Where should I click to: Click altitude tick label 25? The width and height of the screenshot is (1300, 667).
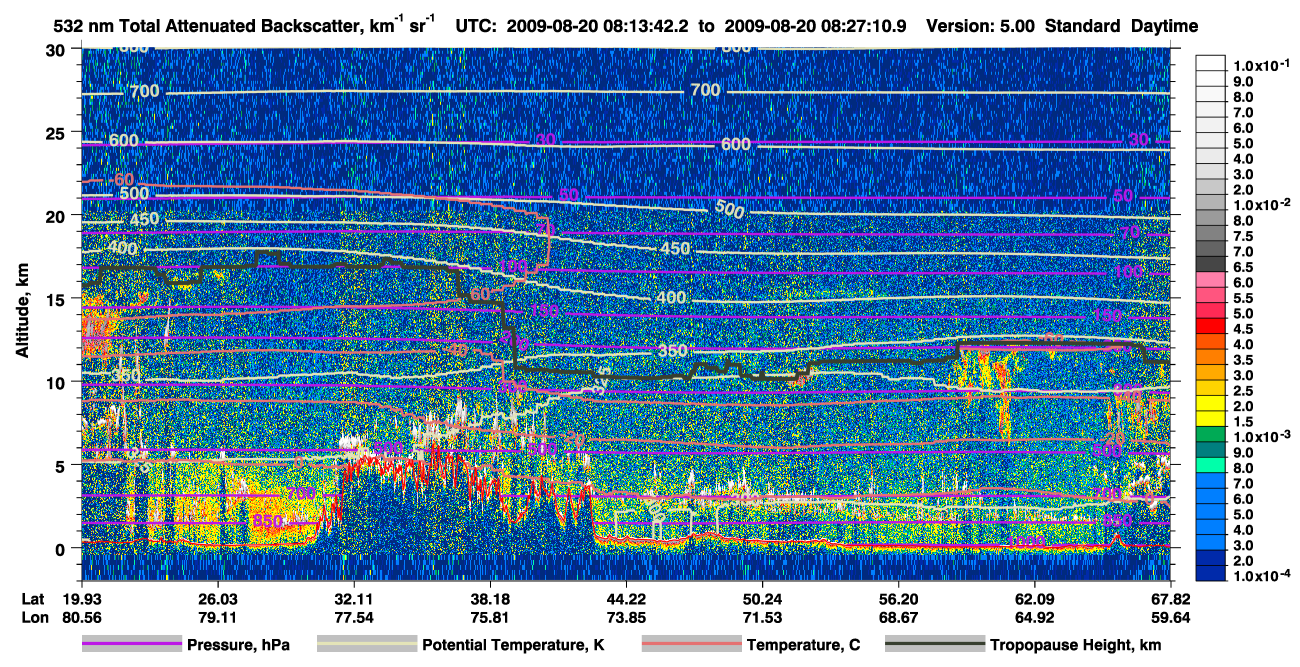[x=58, y=133]
